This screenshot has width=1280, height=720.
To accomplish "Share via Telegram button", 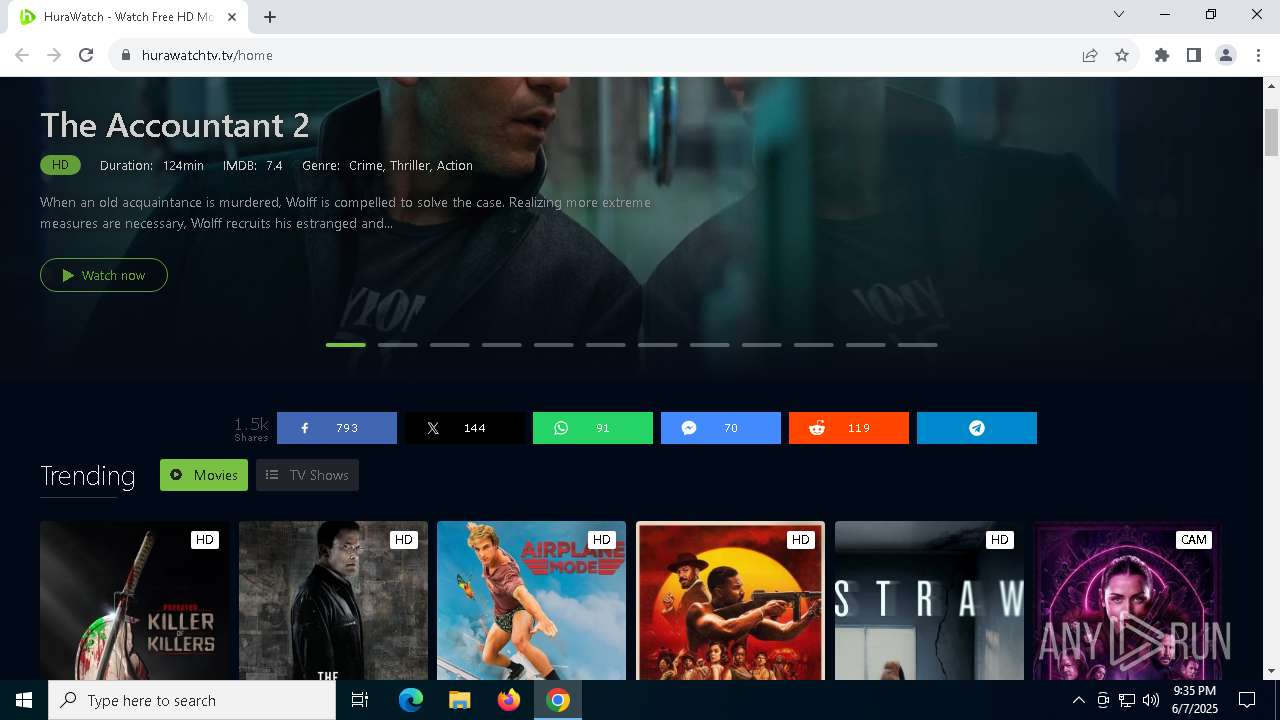I will (977, 428).
